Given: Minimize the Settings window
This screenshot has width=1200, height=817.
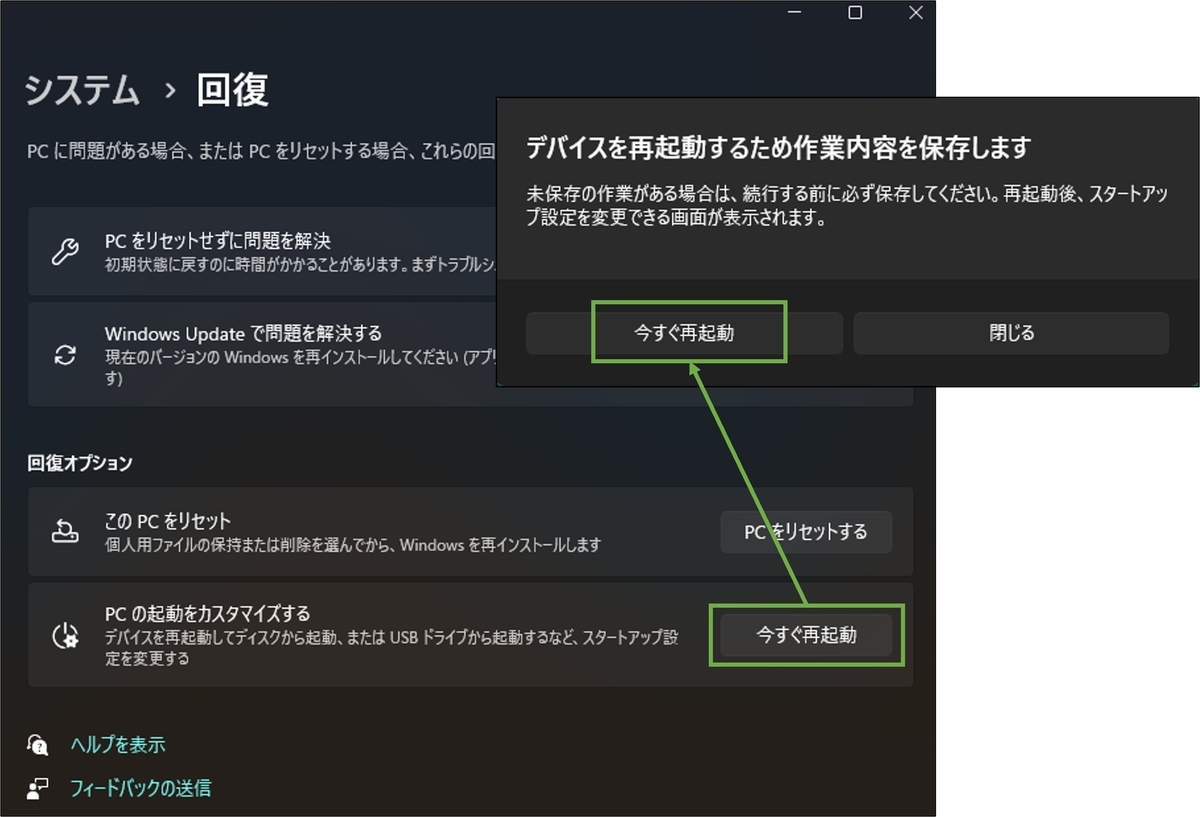Looking at the screenshot, I should 794,13.
